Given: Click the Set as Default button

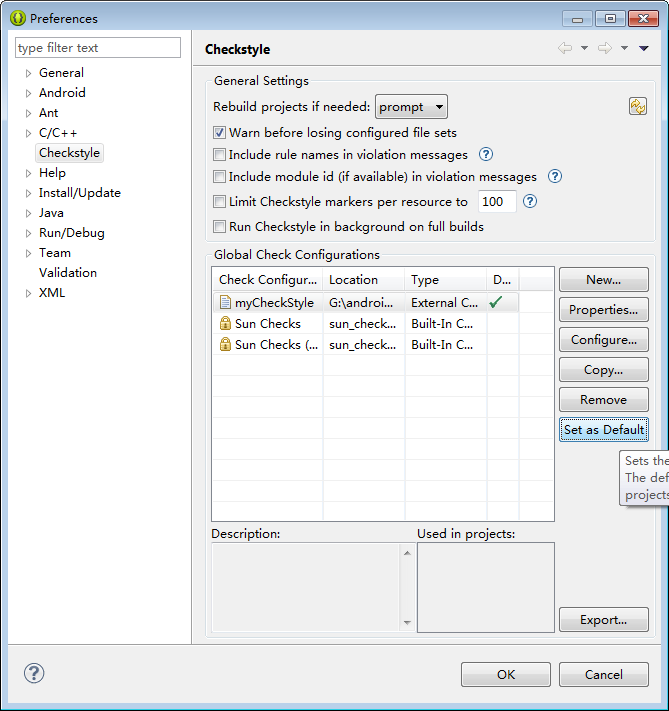Looking at the screenshot, I should (604, 429).
